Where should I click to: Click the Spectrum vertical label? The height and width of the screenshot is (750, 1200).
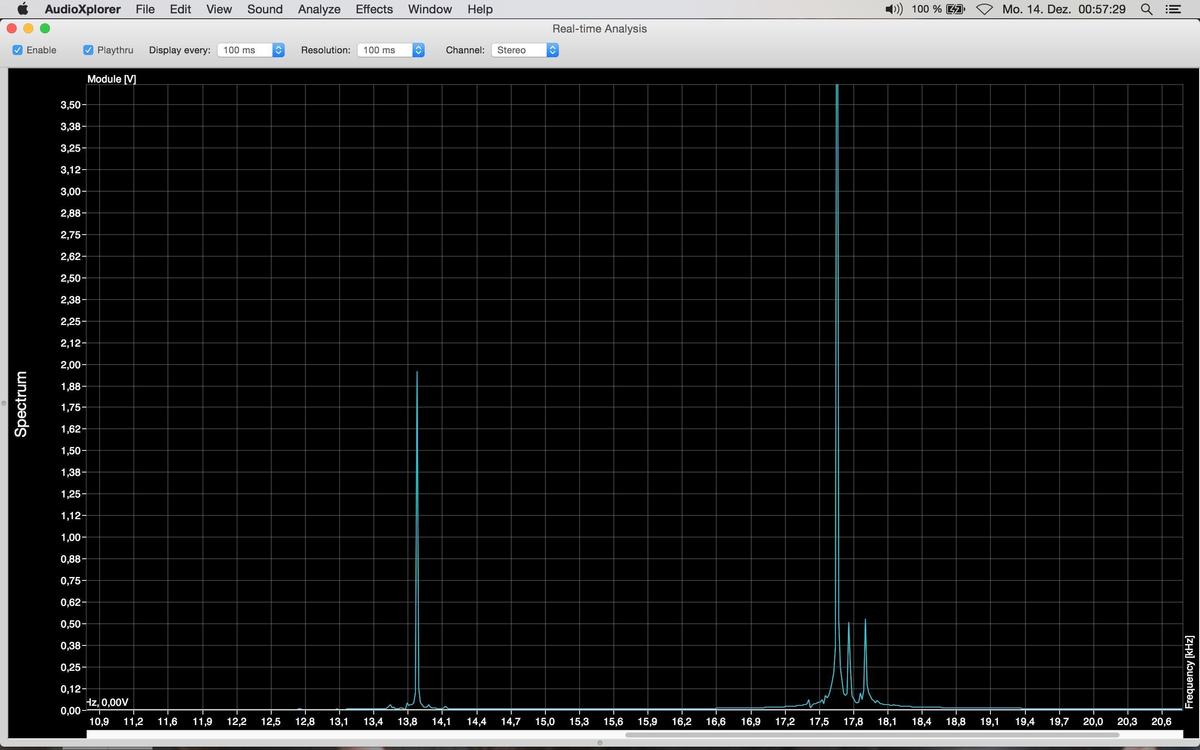click(21, 404)
